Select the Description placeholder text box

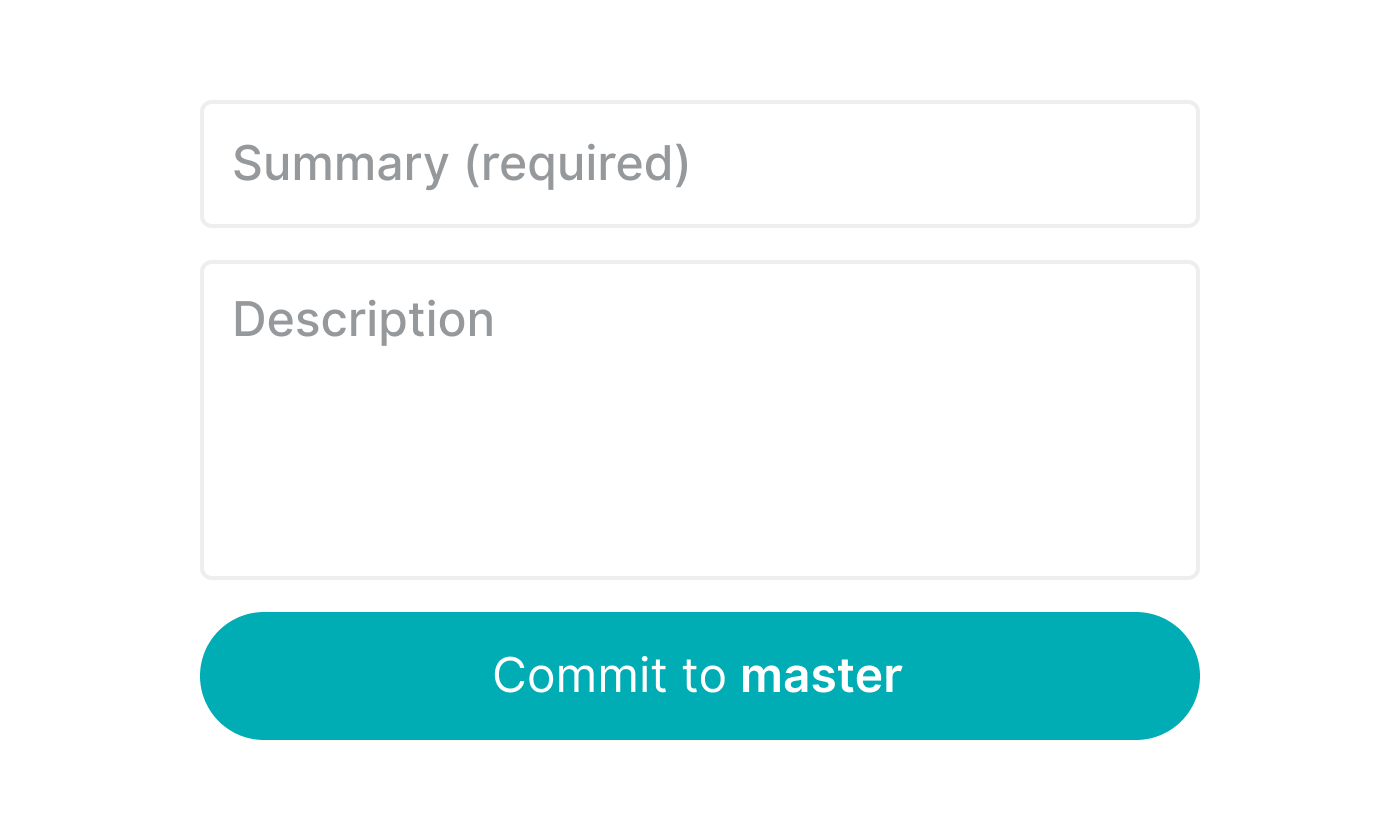(x=700, y=420)
